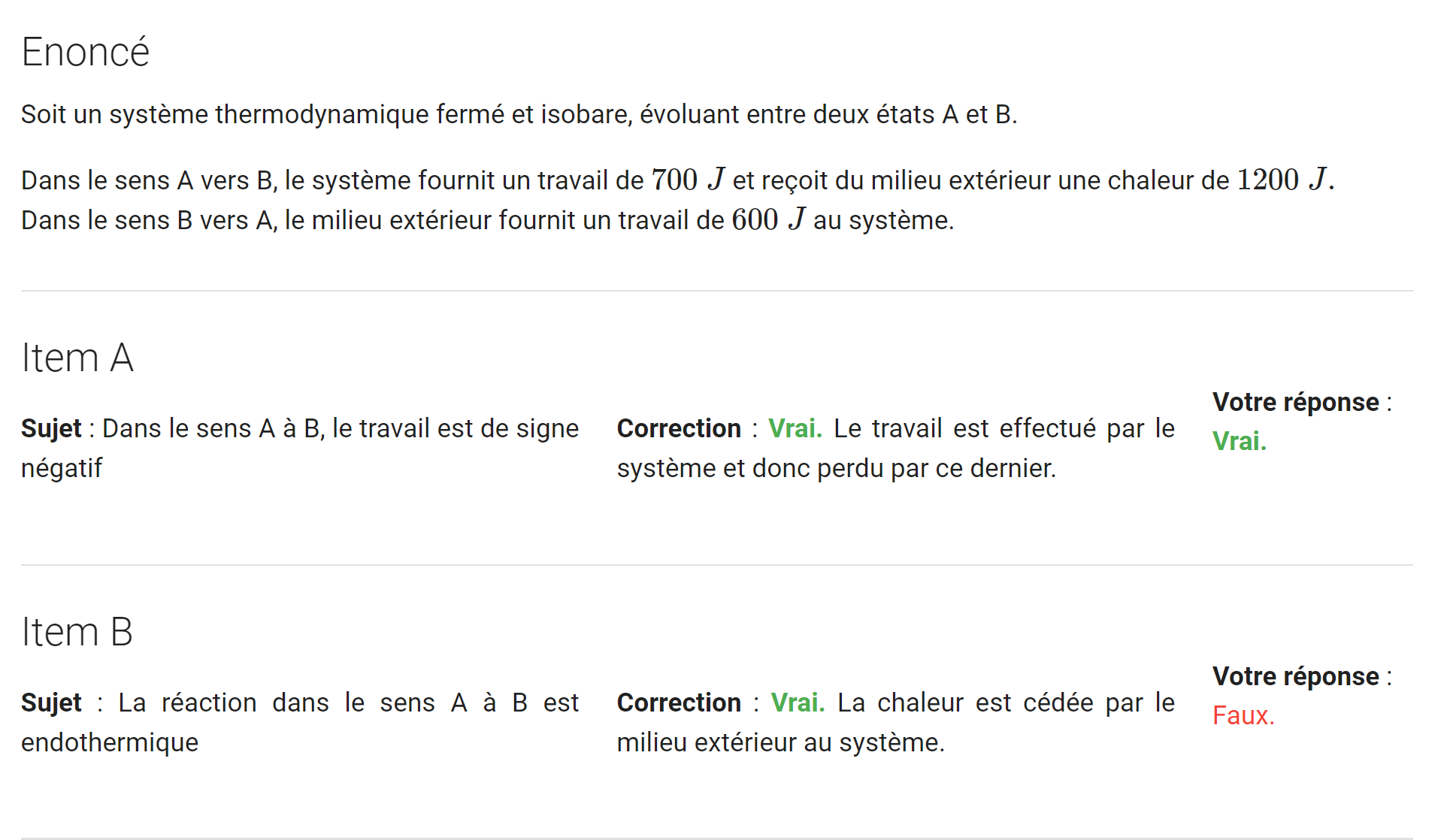Click the Correction label in Item A

click(679, 428)
